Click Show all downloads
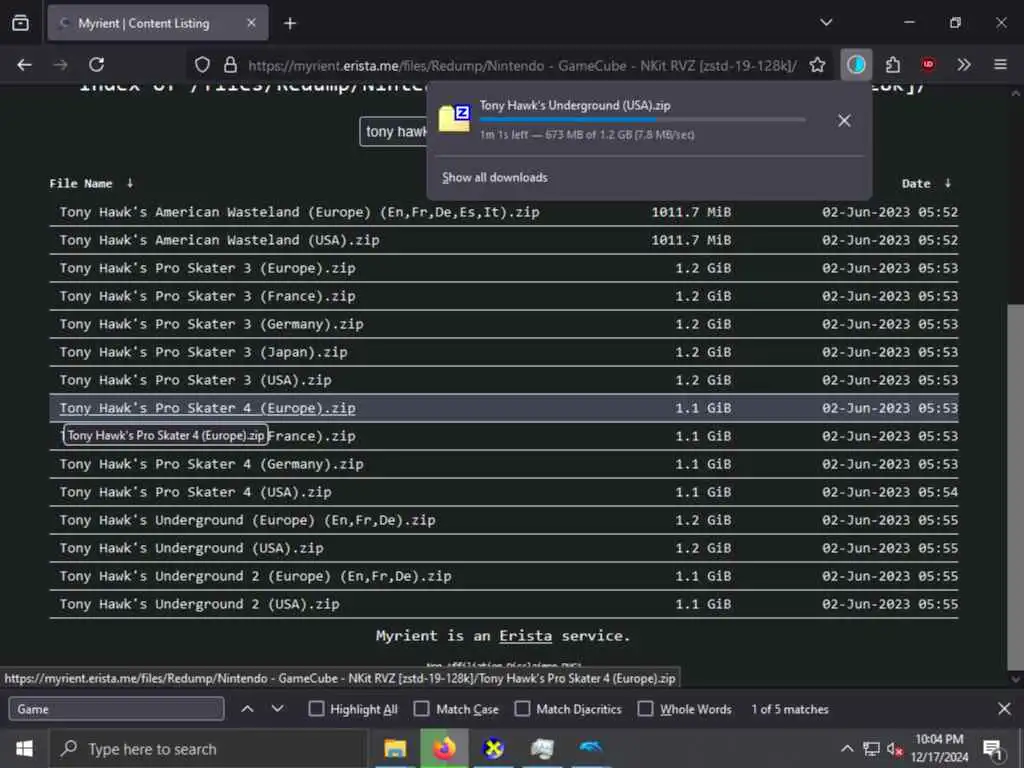The width and height of the screenshot is (1024, 768). (x=494, y=178)
